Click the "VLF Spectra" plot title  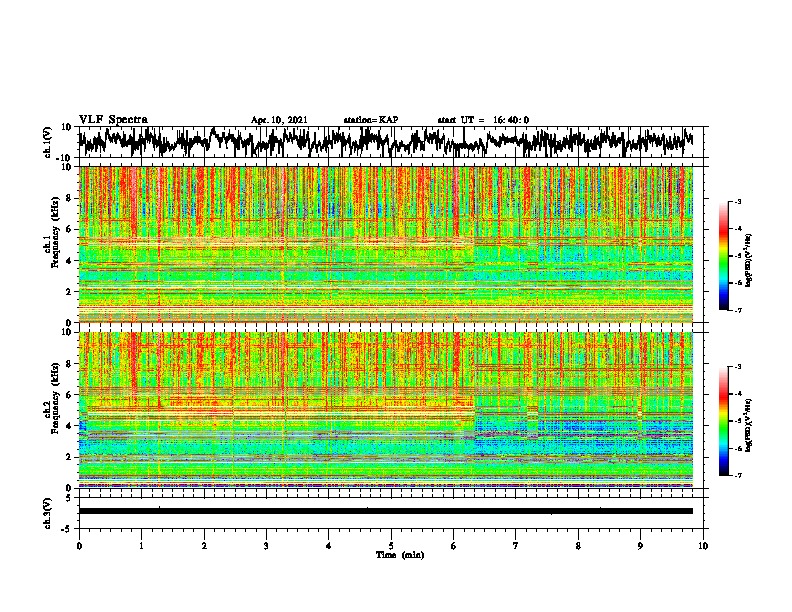[113, 119]
